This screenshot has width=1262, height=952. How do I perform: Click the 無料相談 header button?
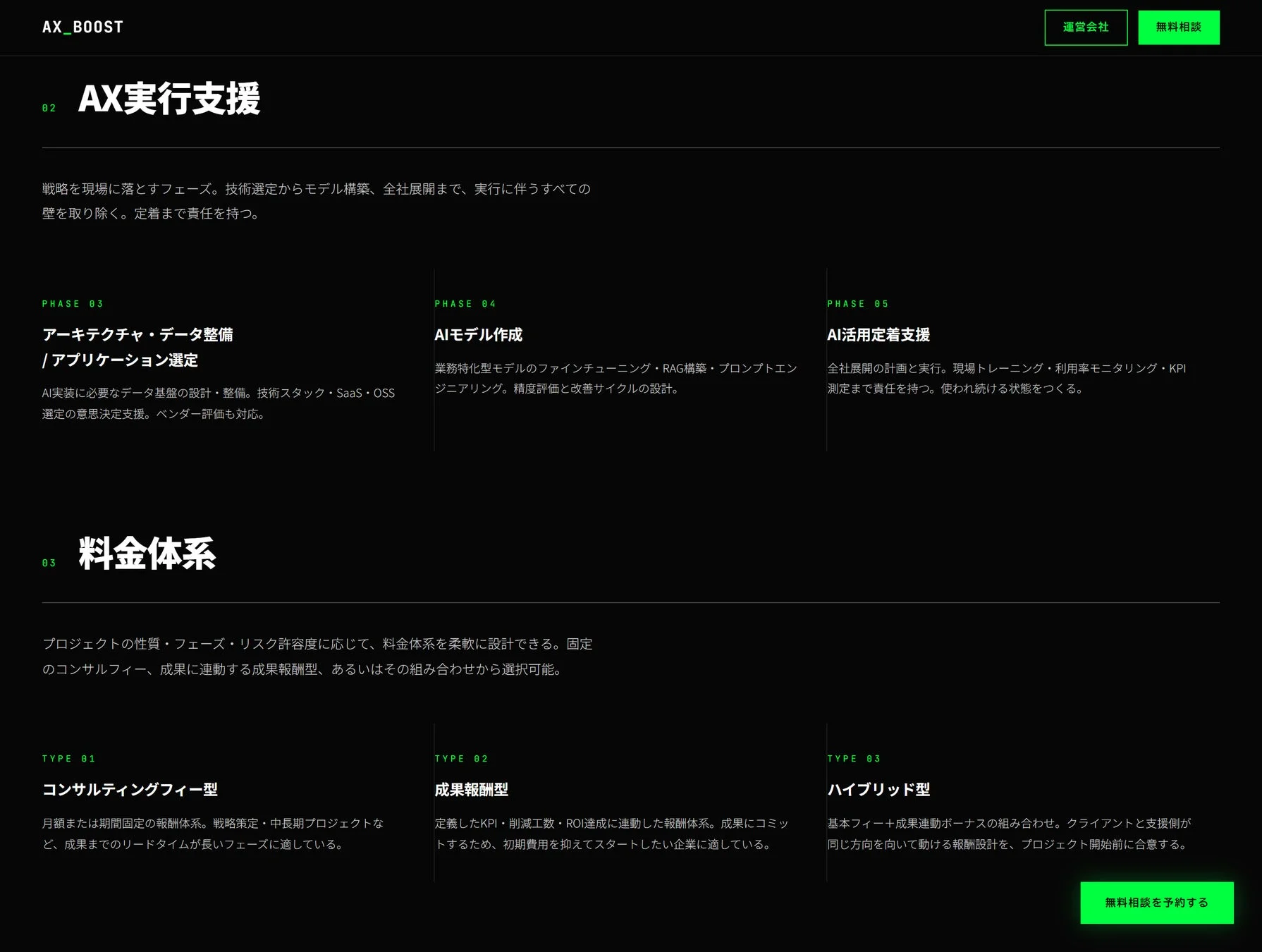1178,27
